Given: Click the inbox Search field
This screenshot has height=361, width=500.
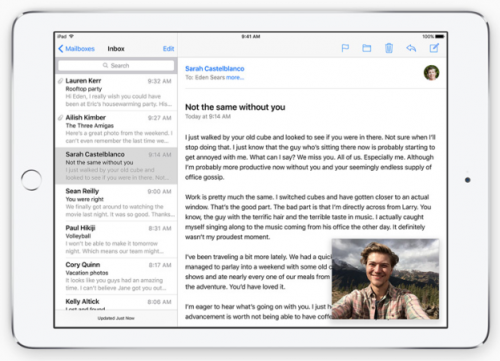Looking at the screenshot, I should pyautogui.click(x=116, y=66).
